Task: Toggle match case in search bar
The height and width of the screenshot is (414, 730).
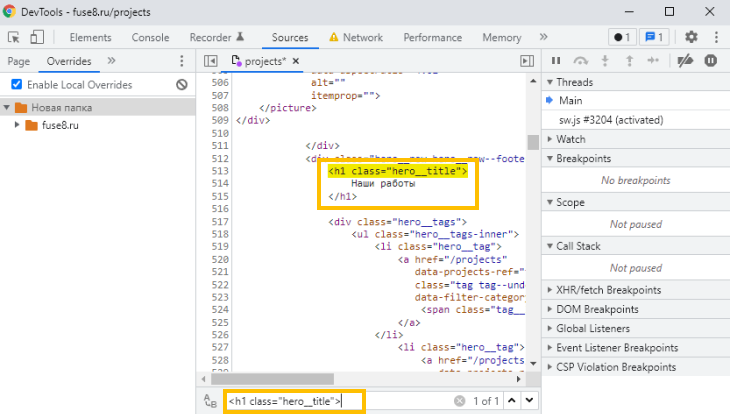Action: [210, 401]
